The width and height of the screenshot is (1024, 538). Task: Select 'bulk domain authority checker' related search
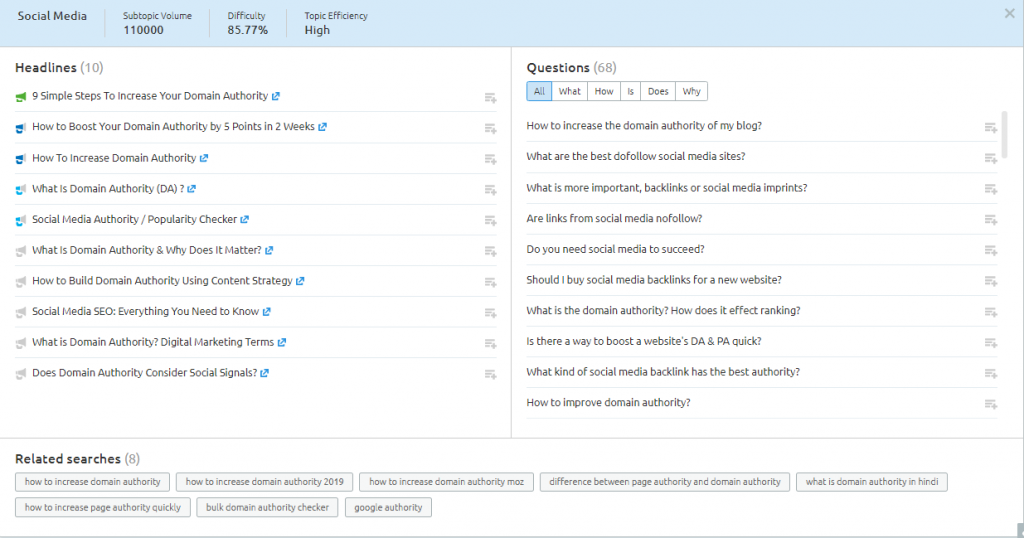(x=267, y=507)
